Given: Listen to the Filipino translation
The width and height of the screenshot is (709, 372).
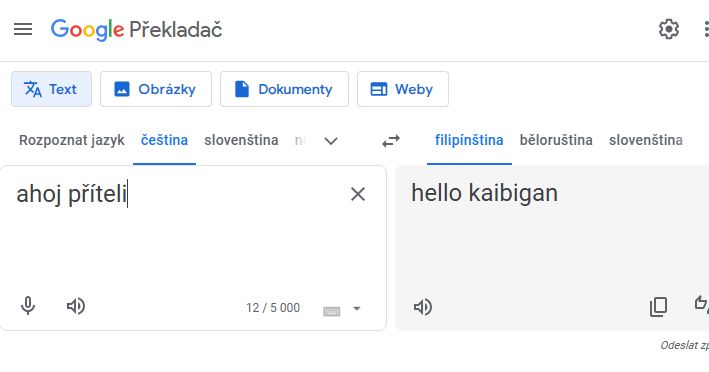Looking at the screenshot, I should pyautogui.click(x=423, y=307).
